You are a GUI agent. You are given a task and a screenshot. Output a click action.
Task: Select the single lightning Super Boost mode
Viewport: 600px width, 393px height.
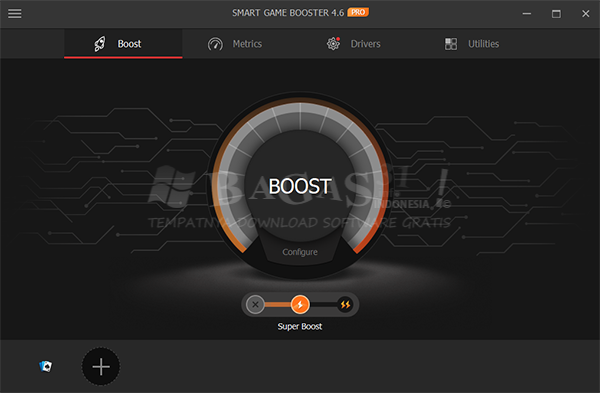coord(300,305)
